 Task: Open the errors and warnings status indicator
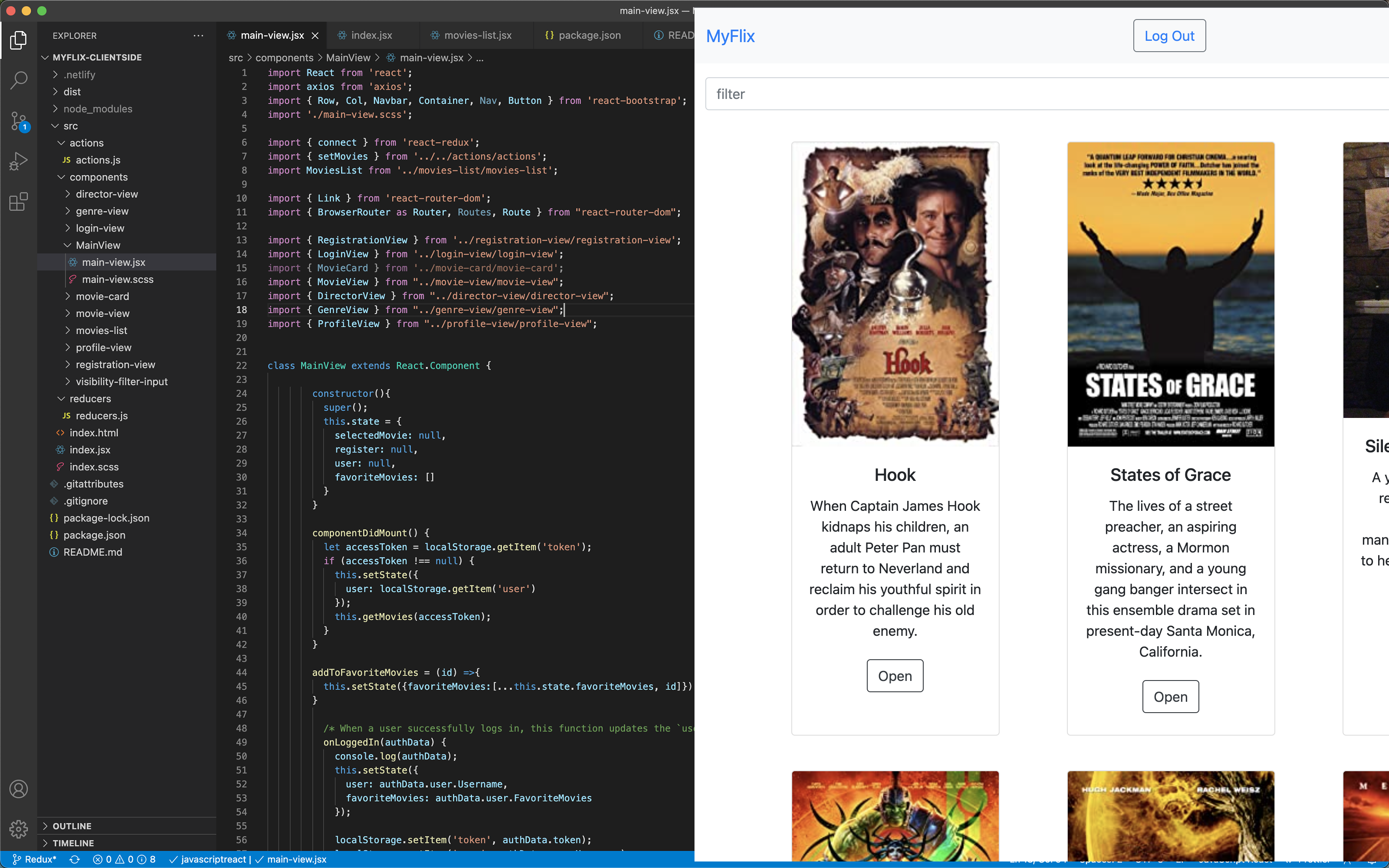tap(124, 859)
